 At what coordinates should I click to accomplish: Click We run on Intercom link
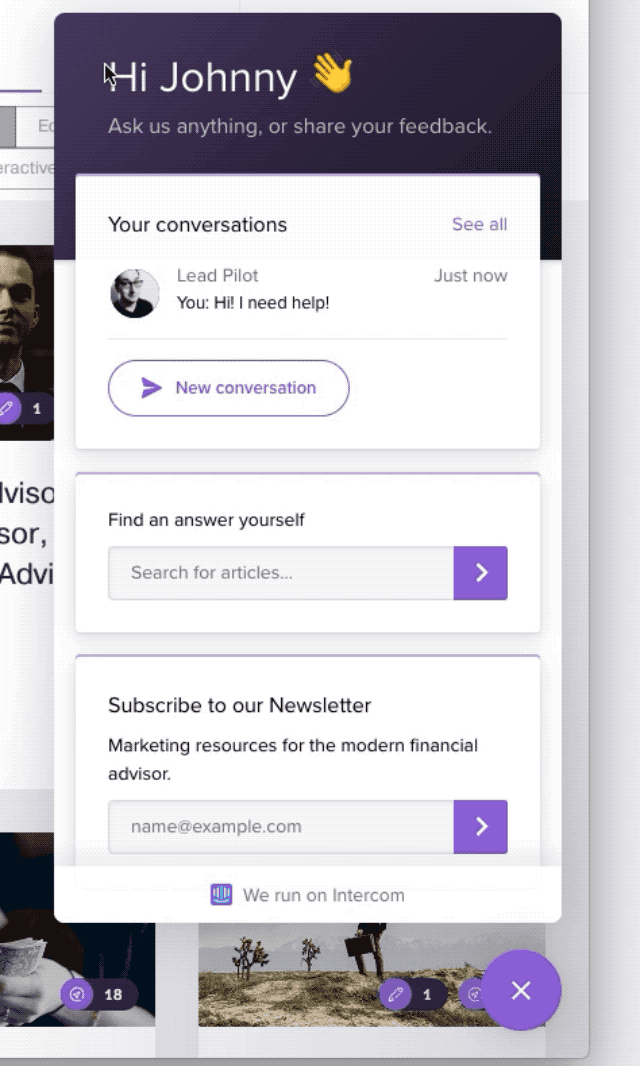307,895
